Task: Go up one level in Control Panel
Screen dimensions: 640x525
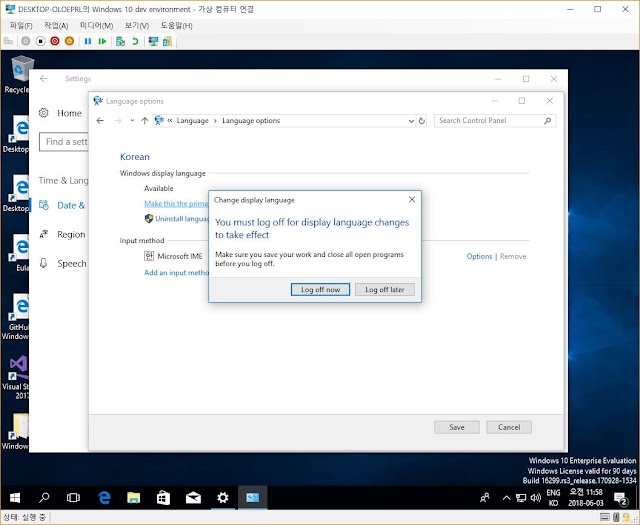Action: [144, 120]
